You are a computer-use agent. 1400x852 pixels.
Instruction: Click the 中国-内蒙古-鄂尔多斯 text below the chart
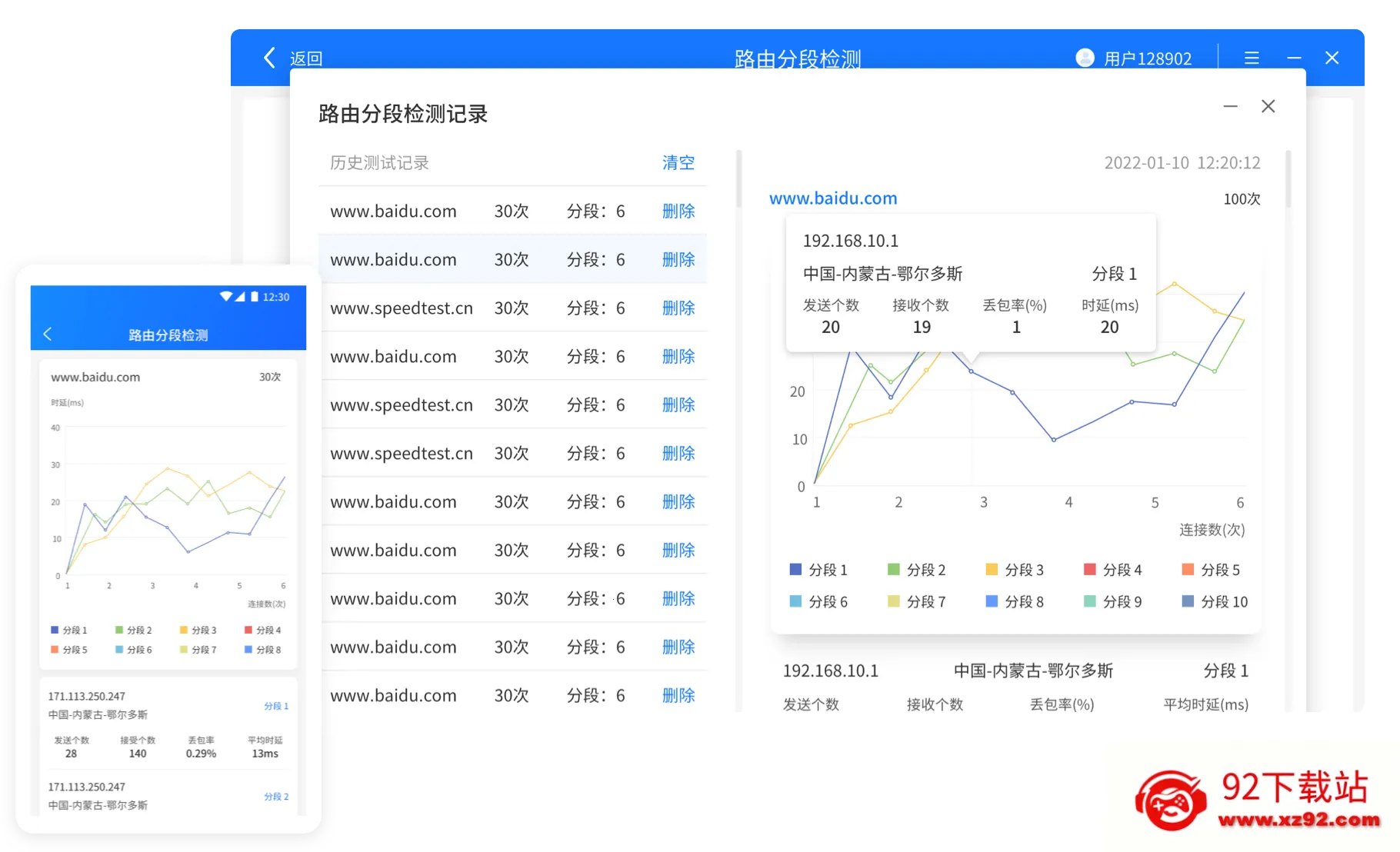1033,671
